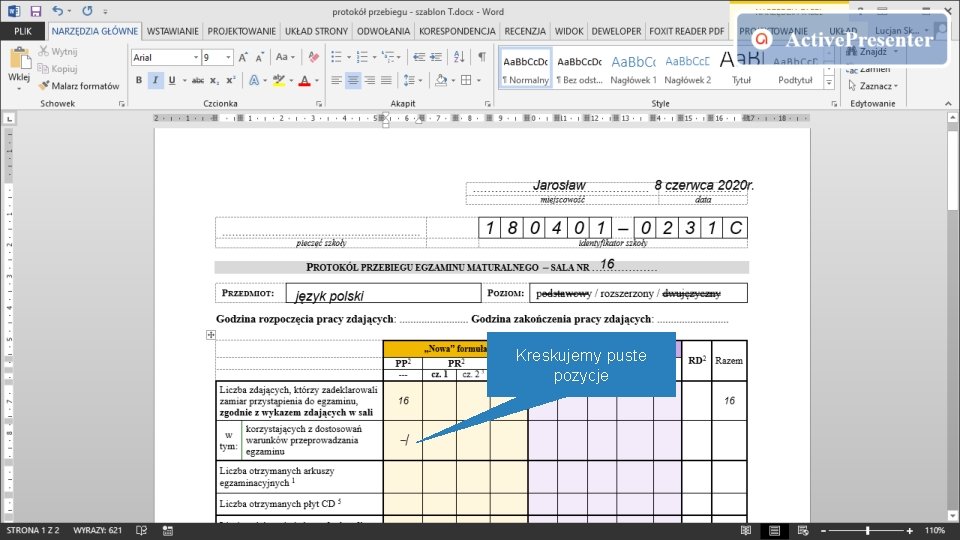Viewport: 960px width, 540px height.
Task: Paste using the Wklej button
Action: [19, 69]
